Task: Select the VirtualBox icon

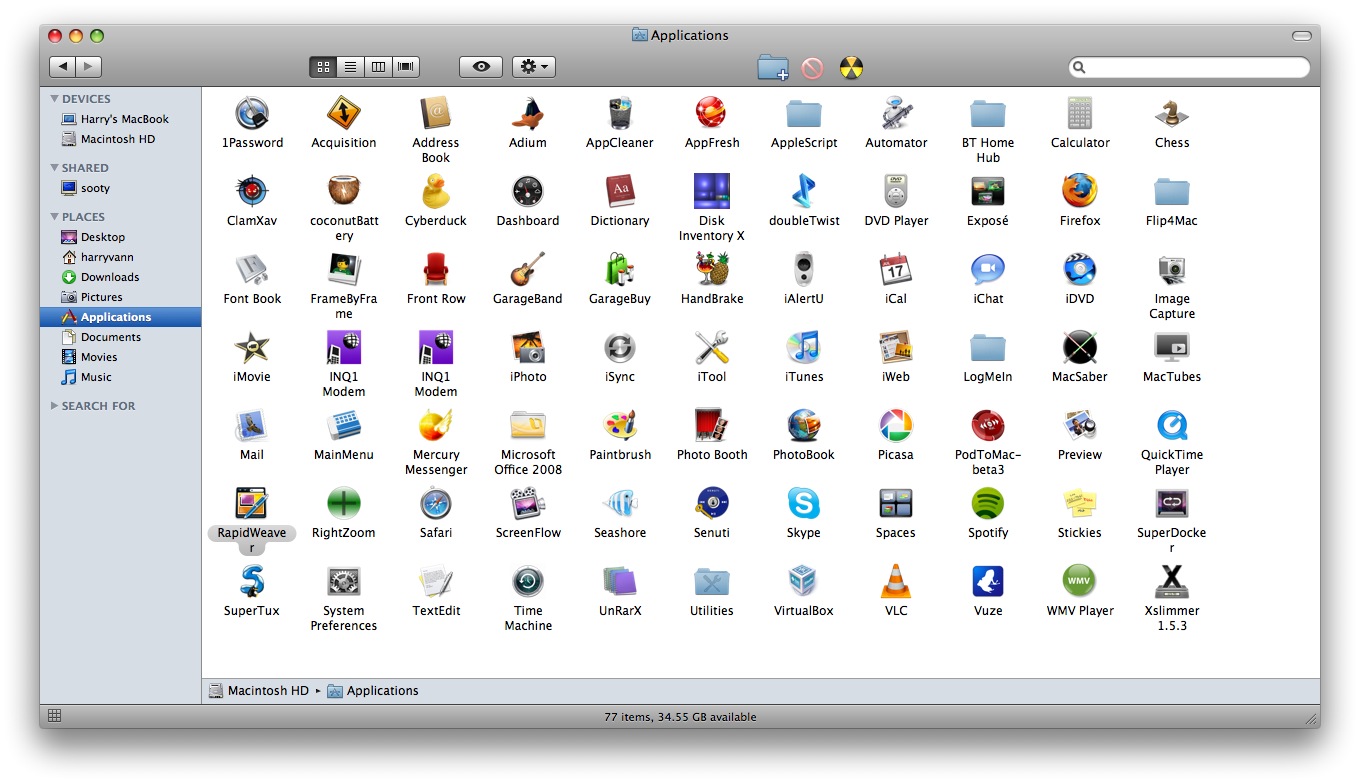Action: [x=804, y=581]
